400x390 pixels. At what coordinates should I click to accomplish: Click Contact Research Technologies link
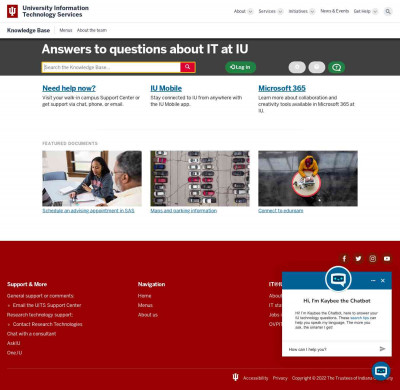click(x=47, y=324)
